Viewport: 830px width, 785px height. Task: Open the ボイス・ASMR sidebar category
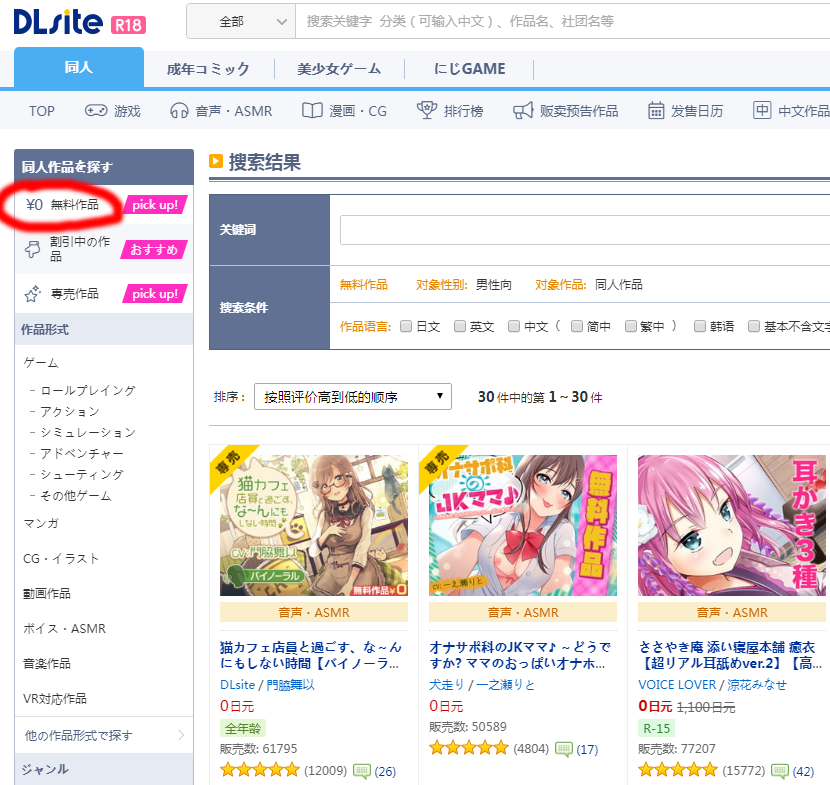[65, 628]
